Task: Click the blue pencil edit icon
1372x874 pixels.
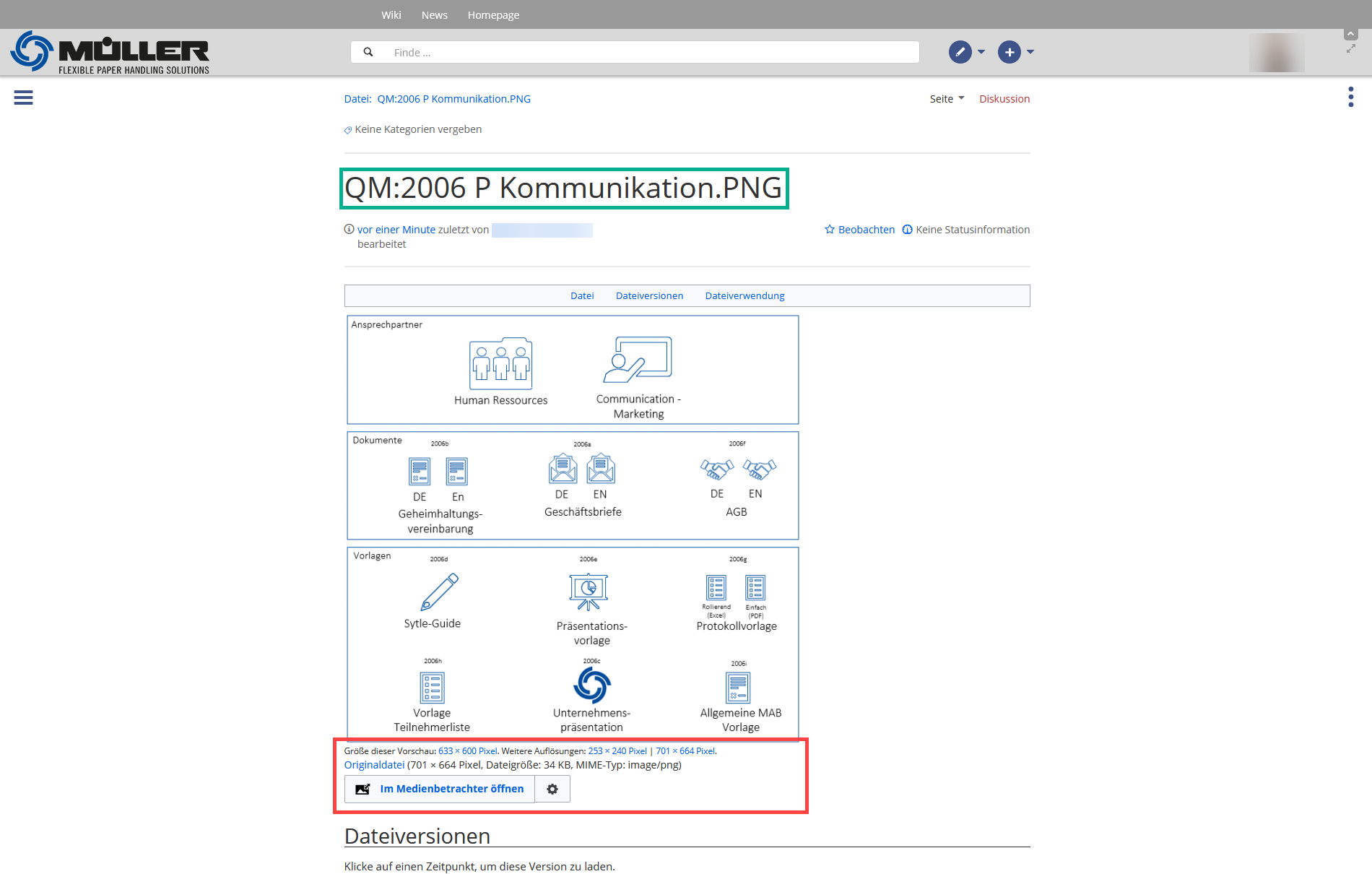Action: click(x=960, y=52)
